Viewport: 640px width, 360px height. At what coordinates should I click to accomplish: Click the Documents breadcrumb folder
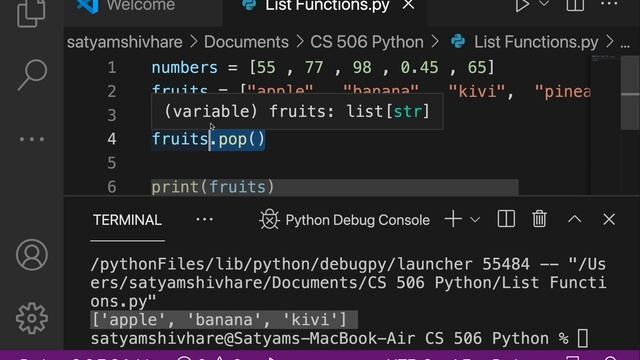(246, 42)
